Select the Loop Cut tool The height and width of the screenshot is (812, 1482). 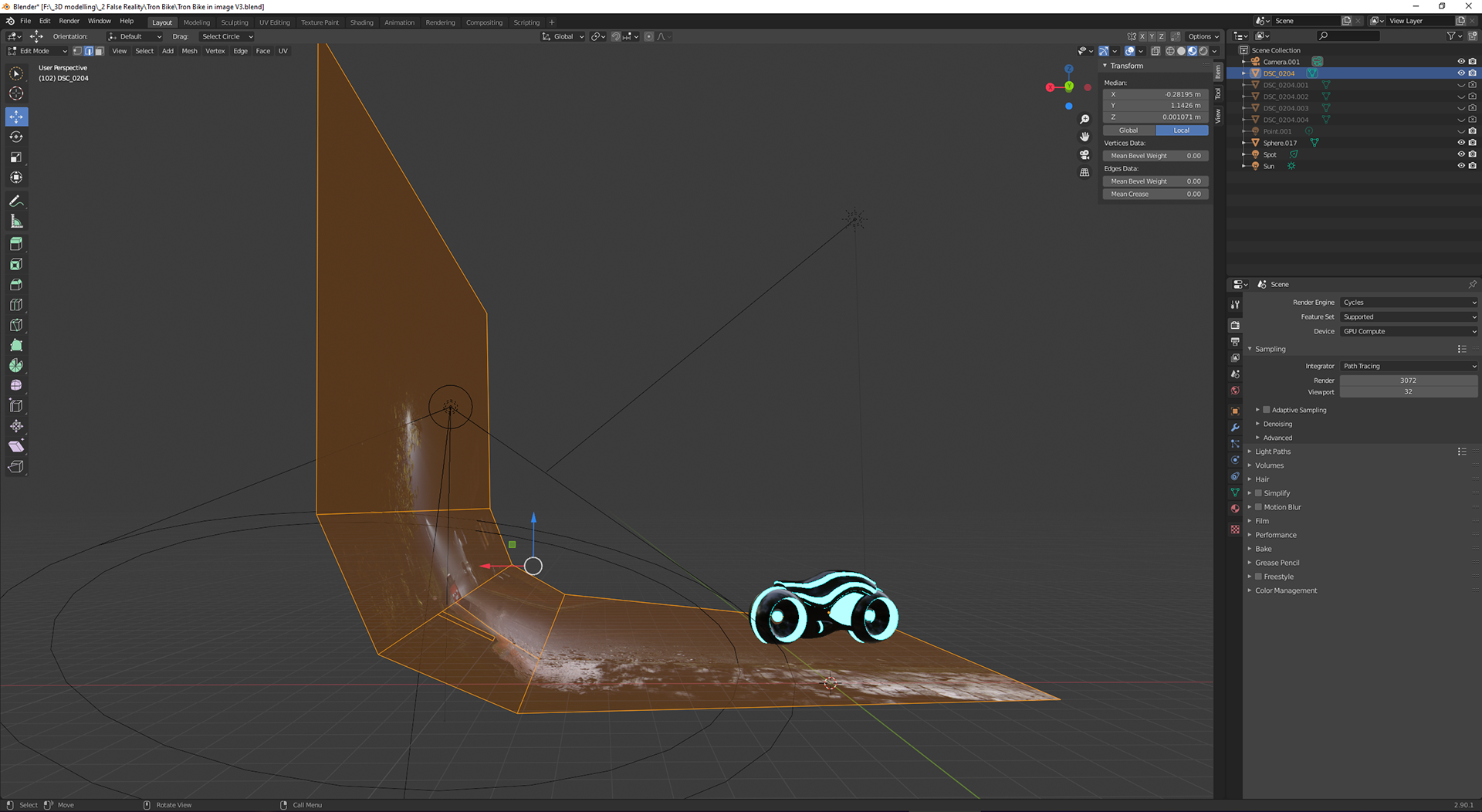click(16, 305)
